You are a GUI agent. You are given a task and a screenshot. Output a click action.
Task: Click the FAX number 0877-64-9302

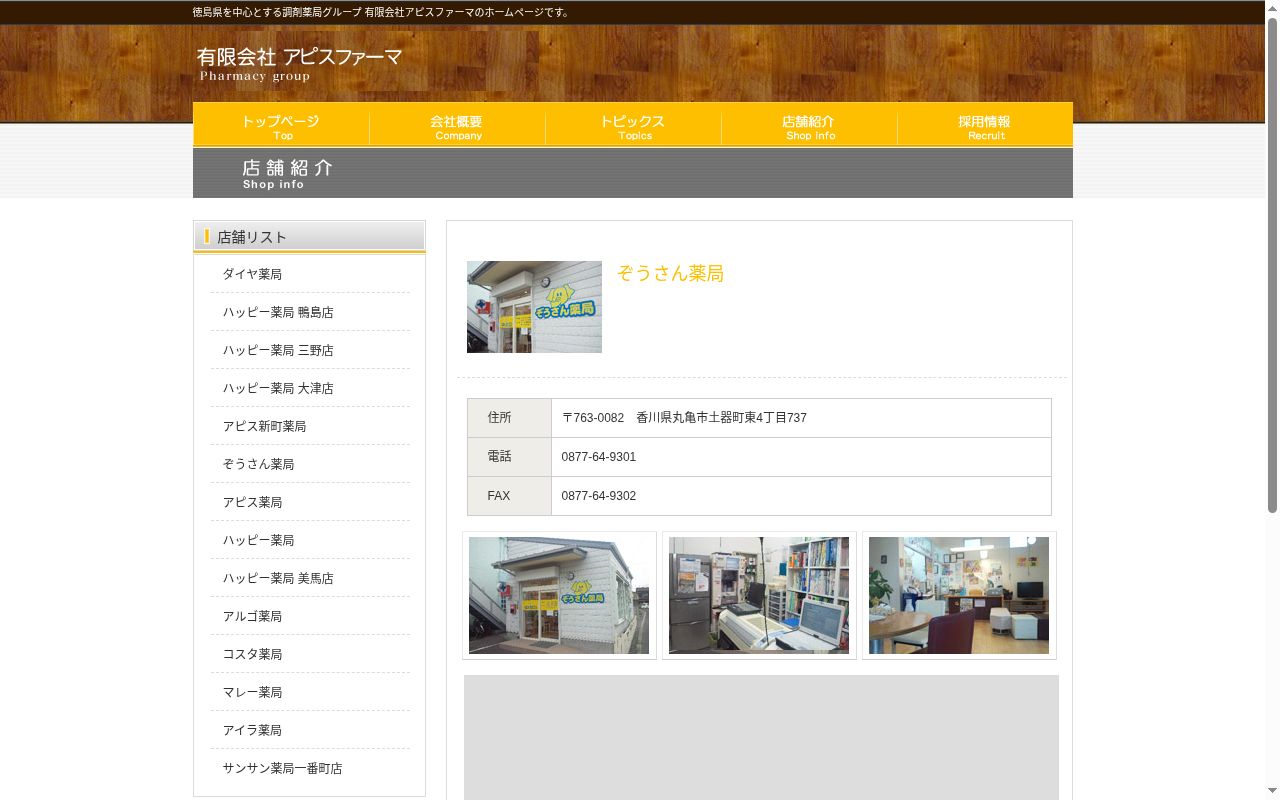click(x=599, y=496)
